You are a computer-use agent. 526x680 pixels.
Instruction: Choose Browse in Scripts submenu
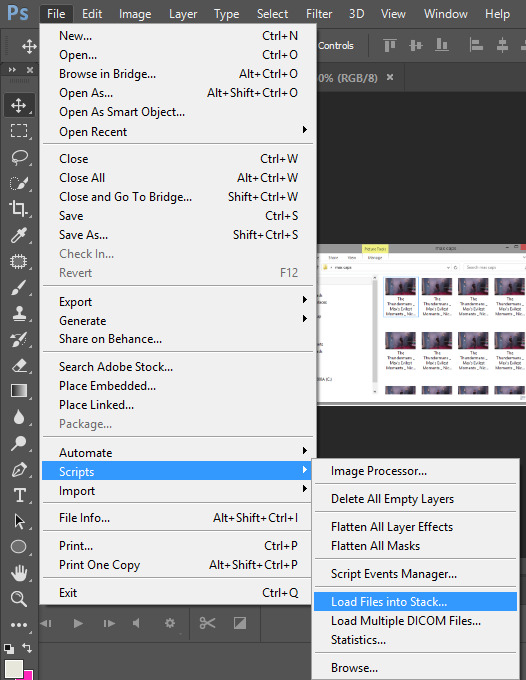(x=415, y=668)
